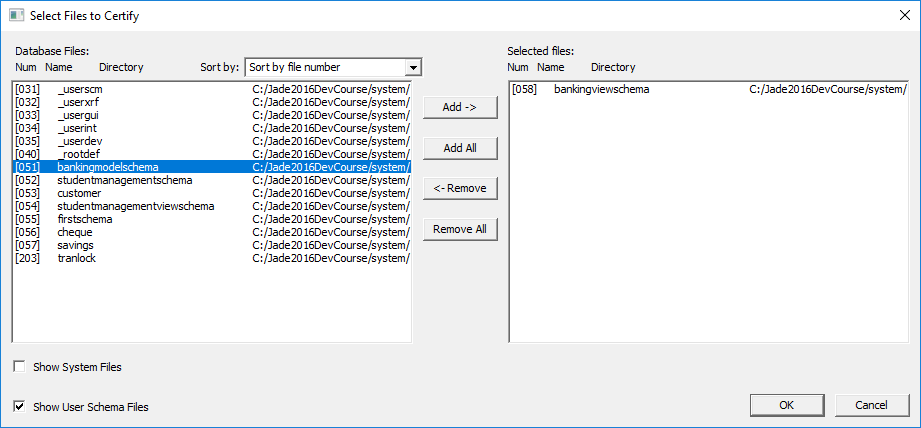Choose studentmanagementschema from database files

coord(124,180)
